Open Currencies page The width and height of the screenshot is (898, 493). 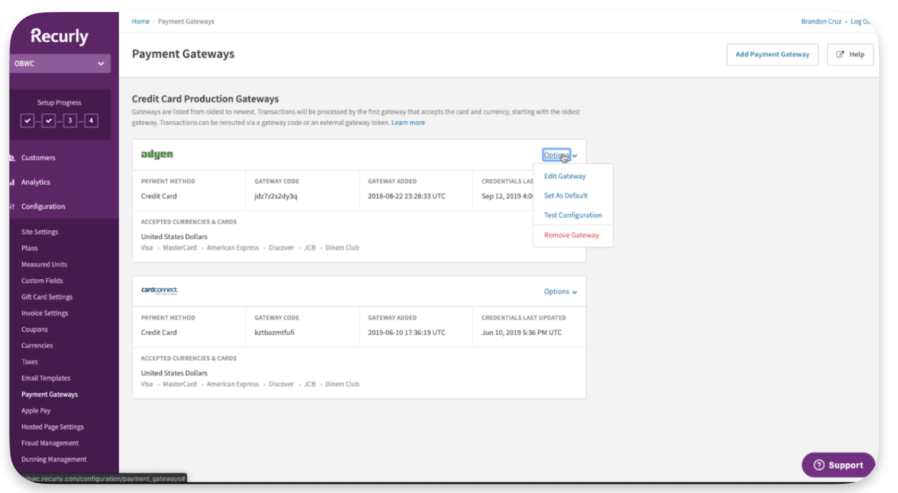pos(37,345)
